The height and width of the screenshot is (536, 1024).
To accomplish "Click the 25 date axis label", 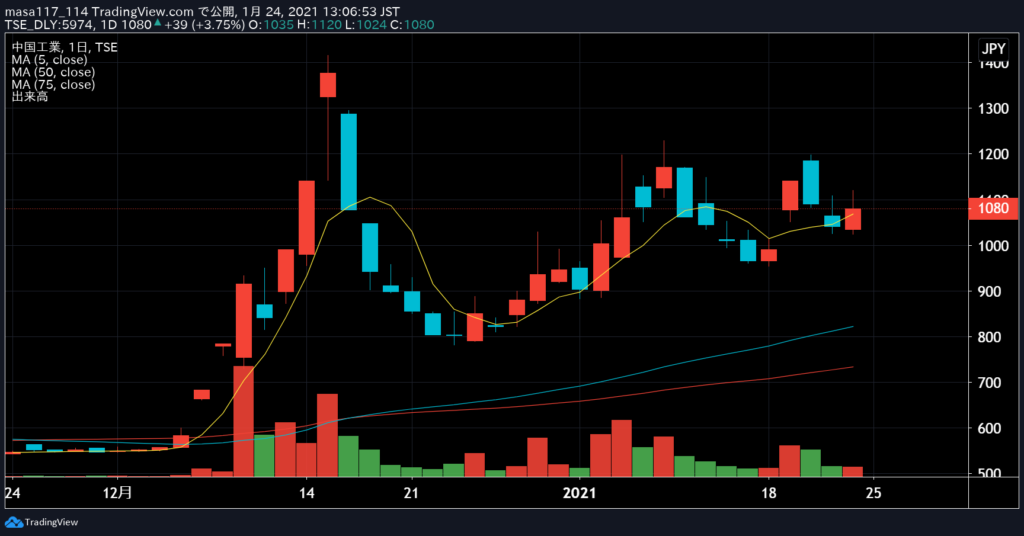I will (x=873, y=493).
